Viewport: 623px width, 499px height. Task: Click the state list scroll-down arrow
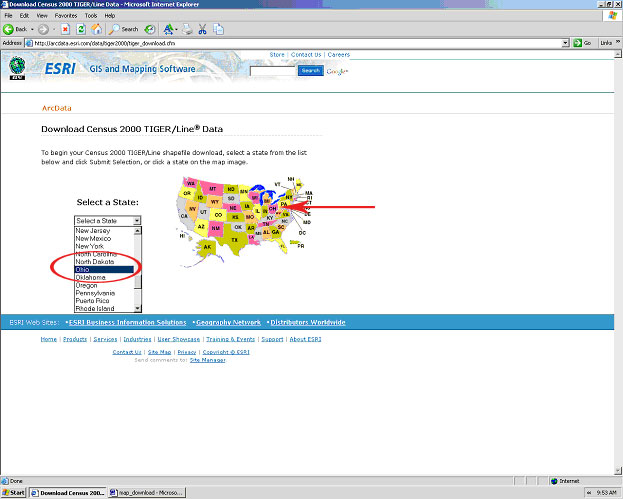pos(137,309)
